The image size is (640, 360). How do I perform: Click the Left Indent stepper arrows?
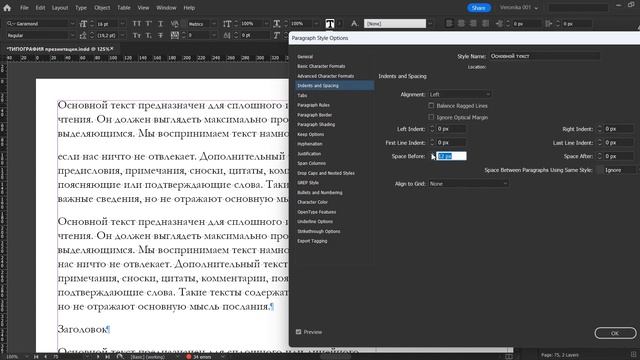click(432, 129)
